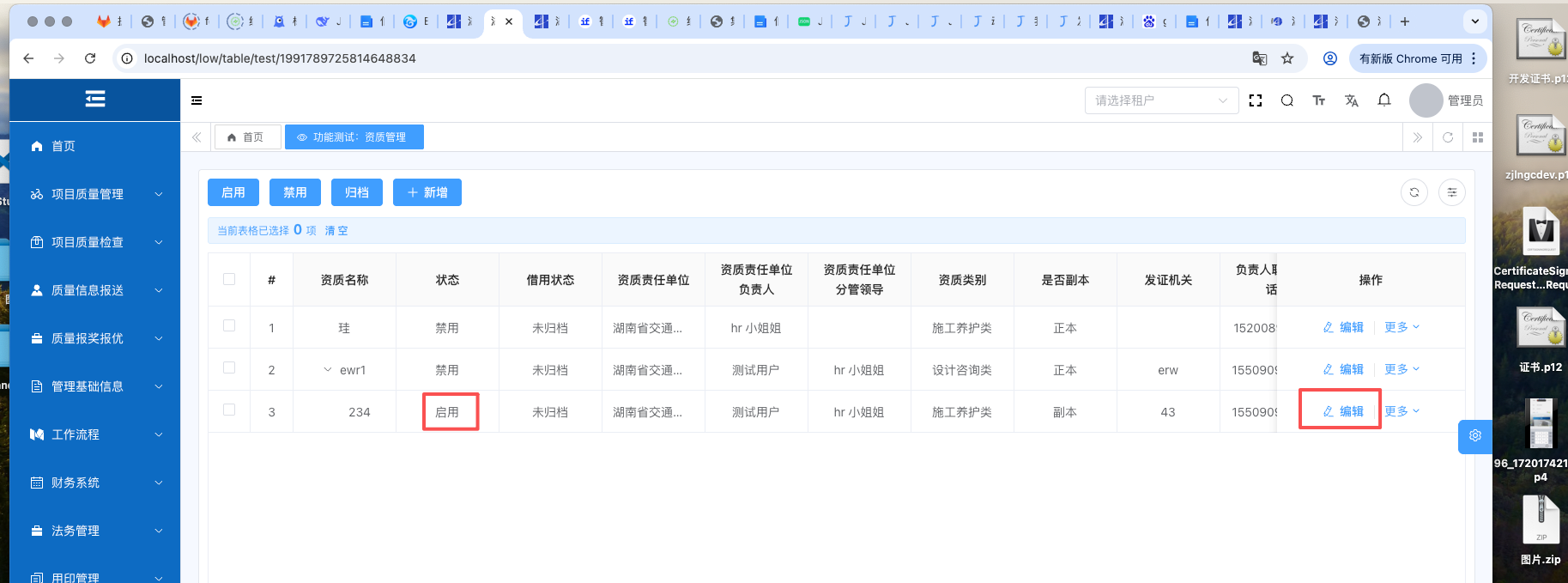Select 首页 in the sidebar menu

[x=64, y=146]
